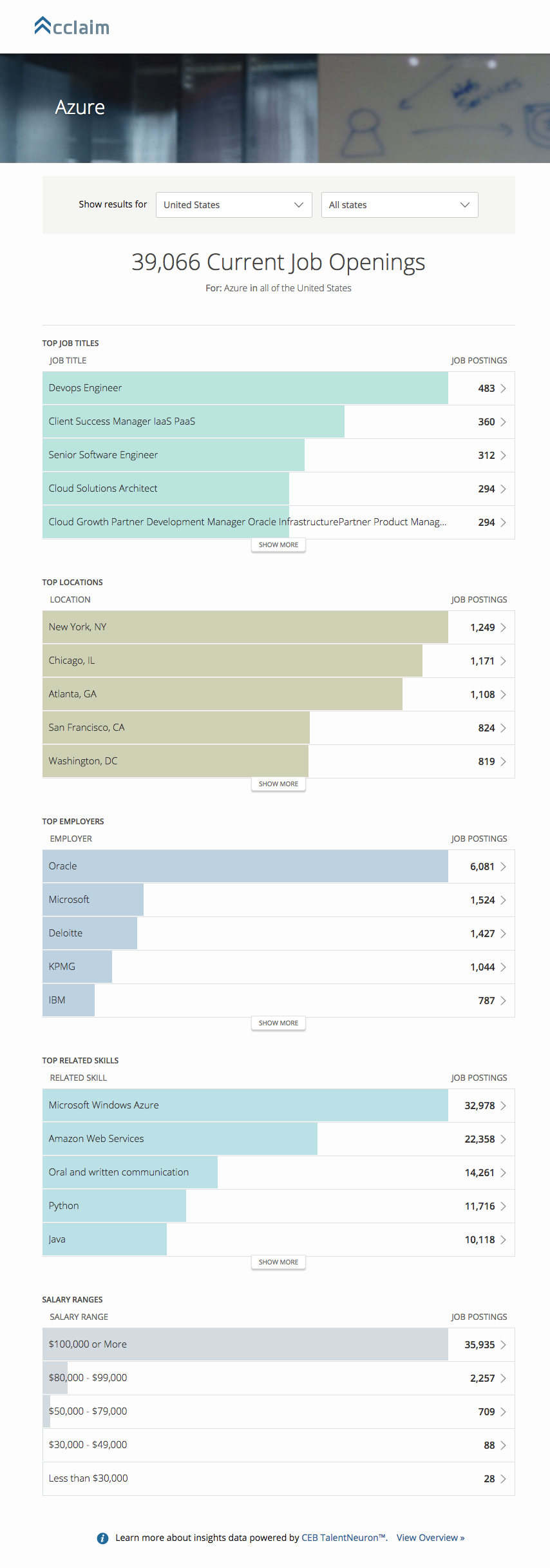Select $80,000 - $99,000 salary range
Screen dimensions: 550x1568
tap(88, 1378)
